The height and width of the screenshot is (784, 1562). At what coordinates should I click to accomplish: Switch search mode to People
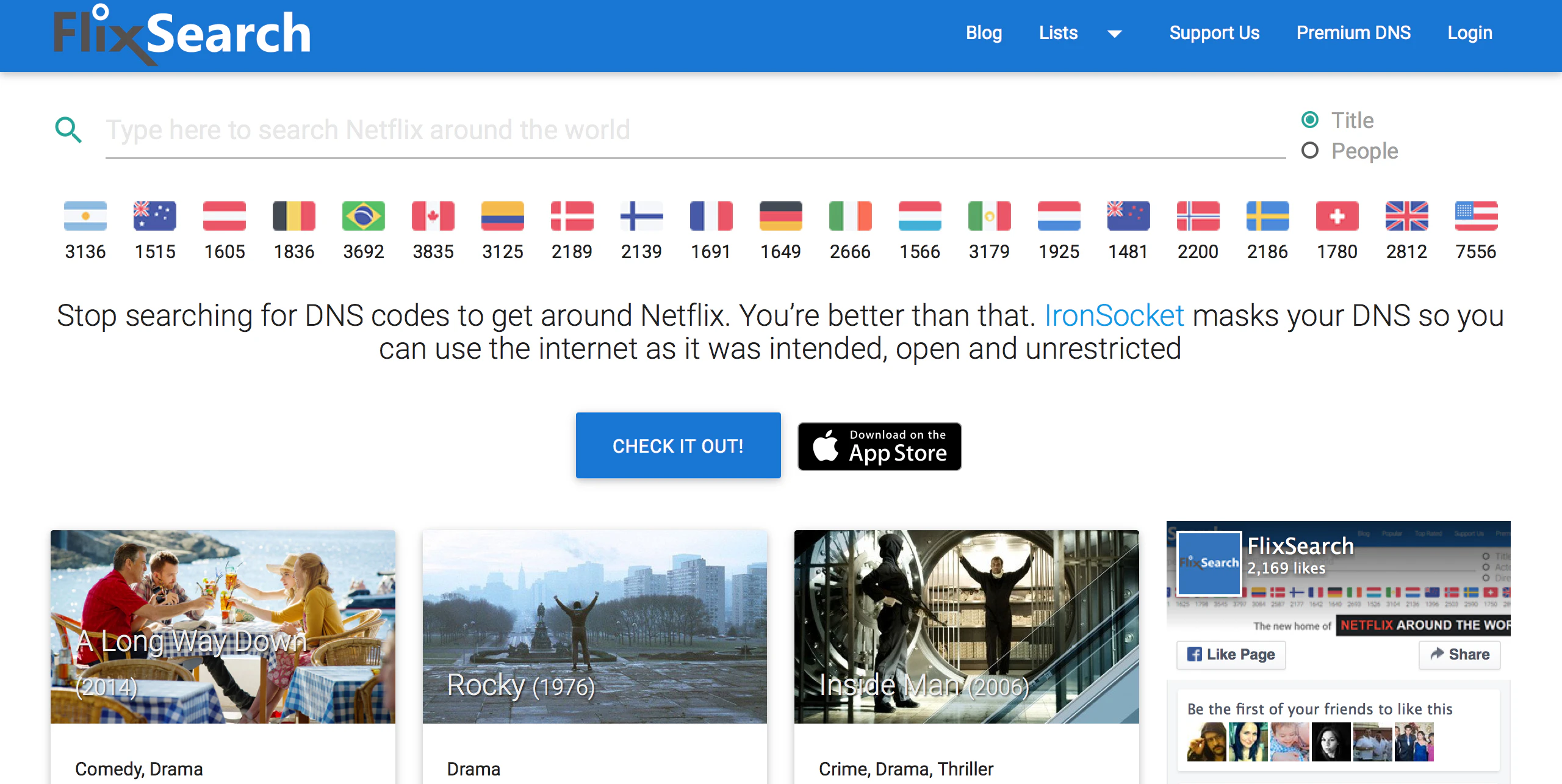click(x=1310, y=151)
